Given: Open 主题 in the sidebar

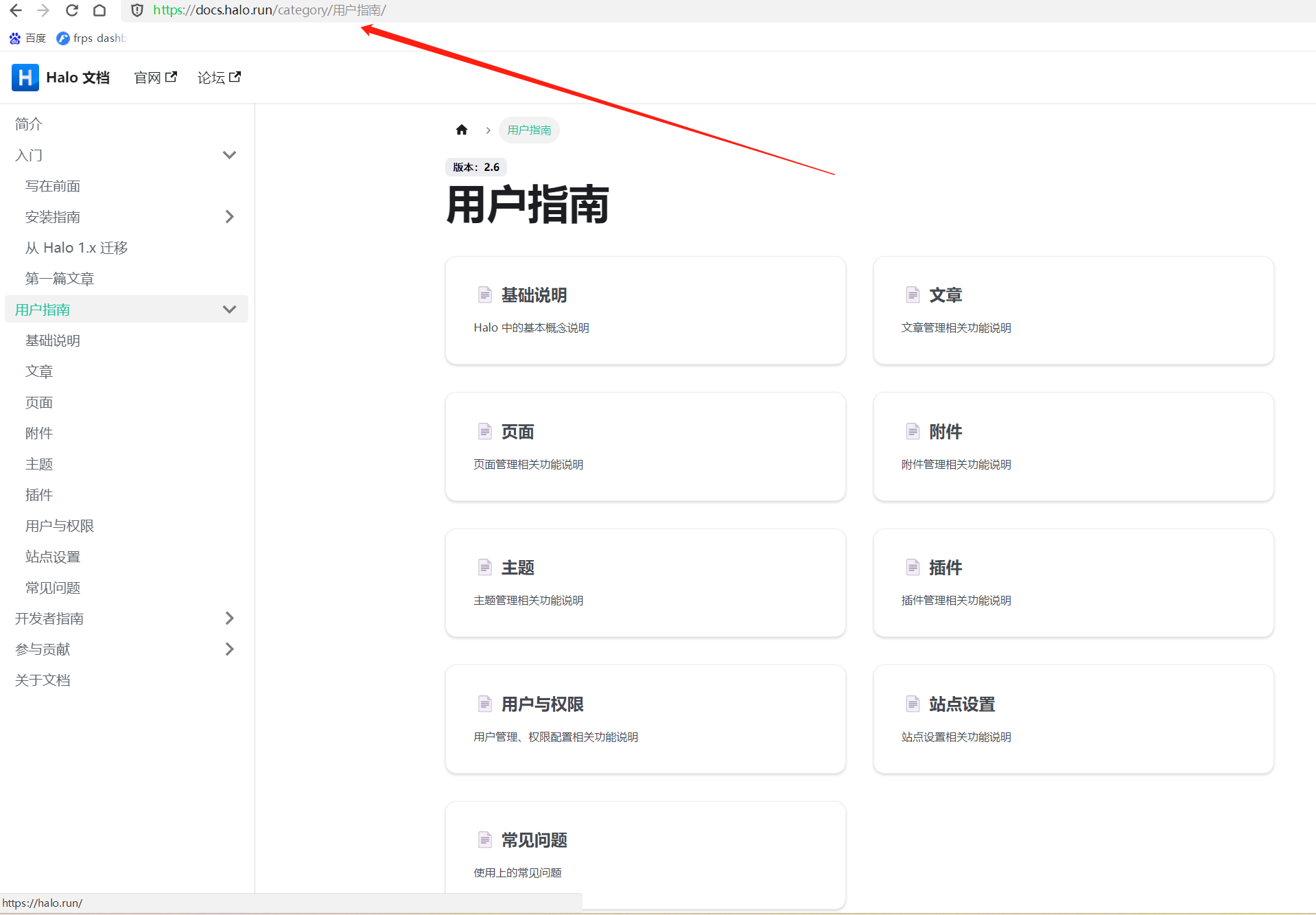Looking at the screenshot, I should pyautogui.click(x=39, y=464).
